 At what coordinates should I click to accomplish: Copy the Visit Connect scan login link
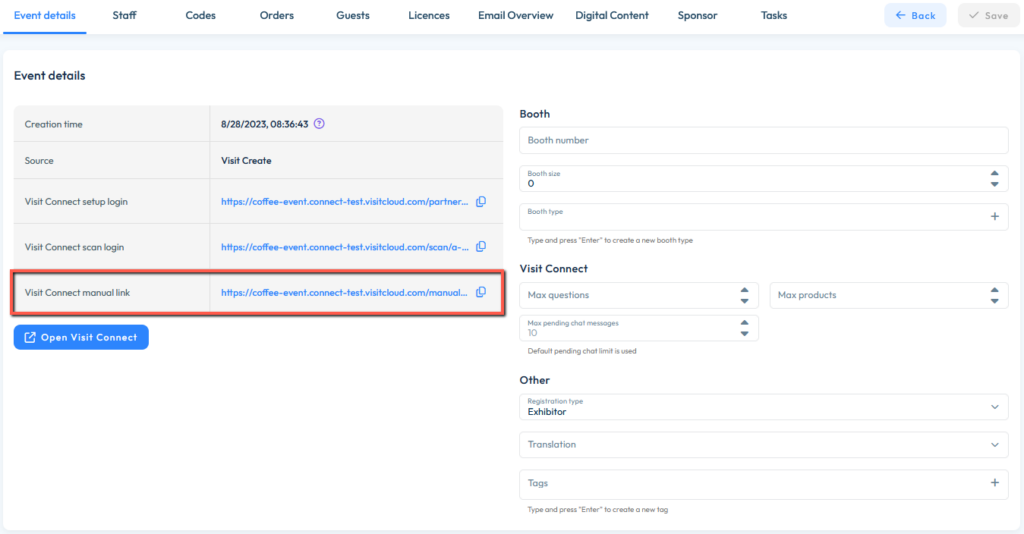481,247
